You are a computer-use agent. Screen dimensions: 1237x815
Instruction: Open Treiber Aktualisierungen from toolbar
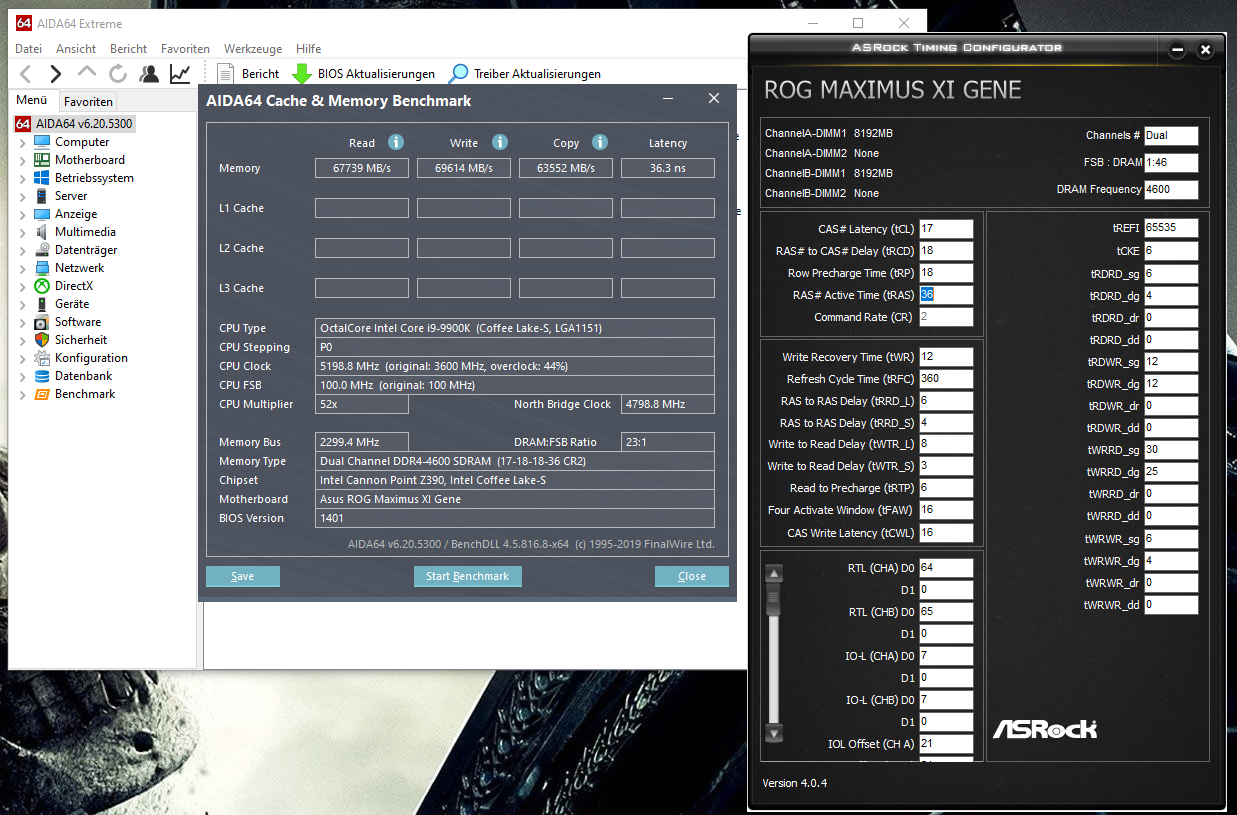click(x=525, y=73)
